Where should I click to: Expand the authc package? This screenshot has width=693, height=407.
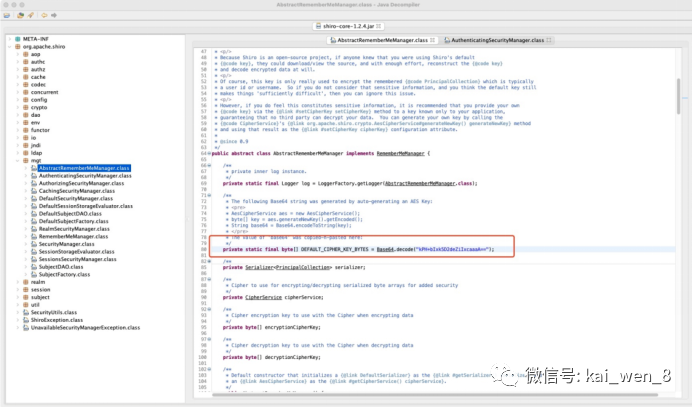point(18,62)
